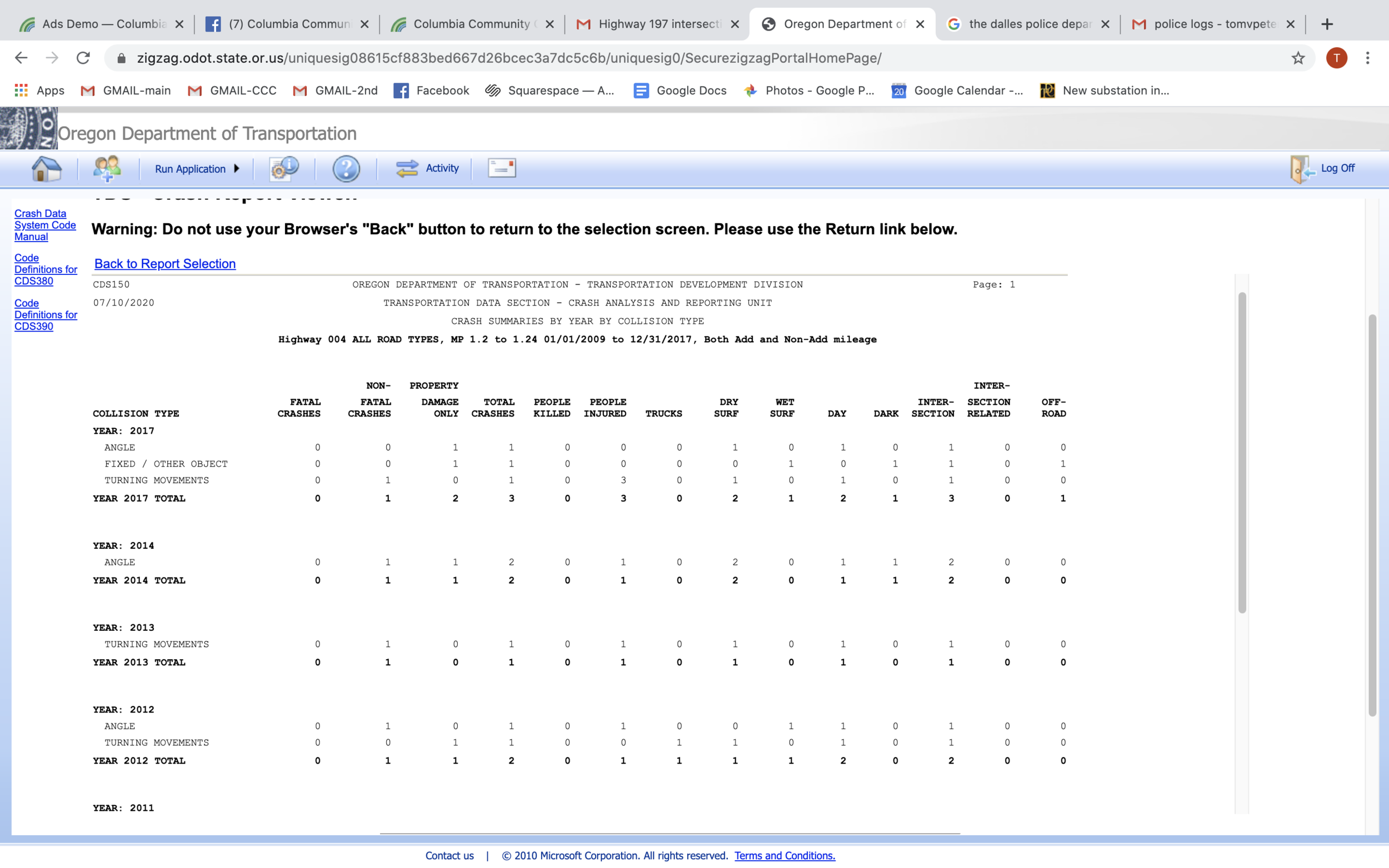Open the Chrome settings three-dot menu

coord(1368,57)
